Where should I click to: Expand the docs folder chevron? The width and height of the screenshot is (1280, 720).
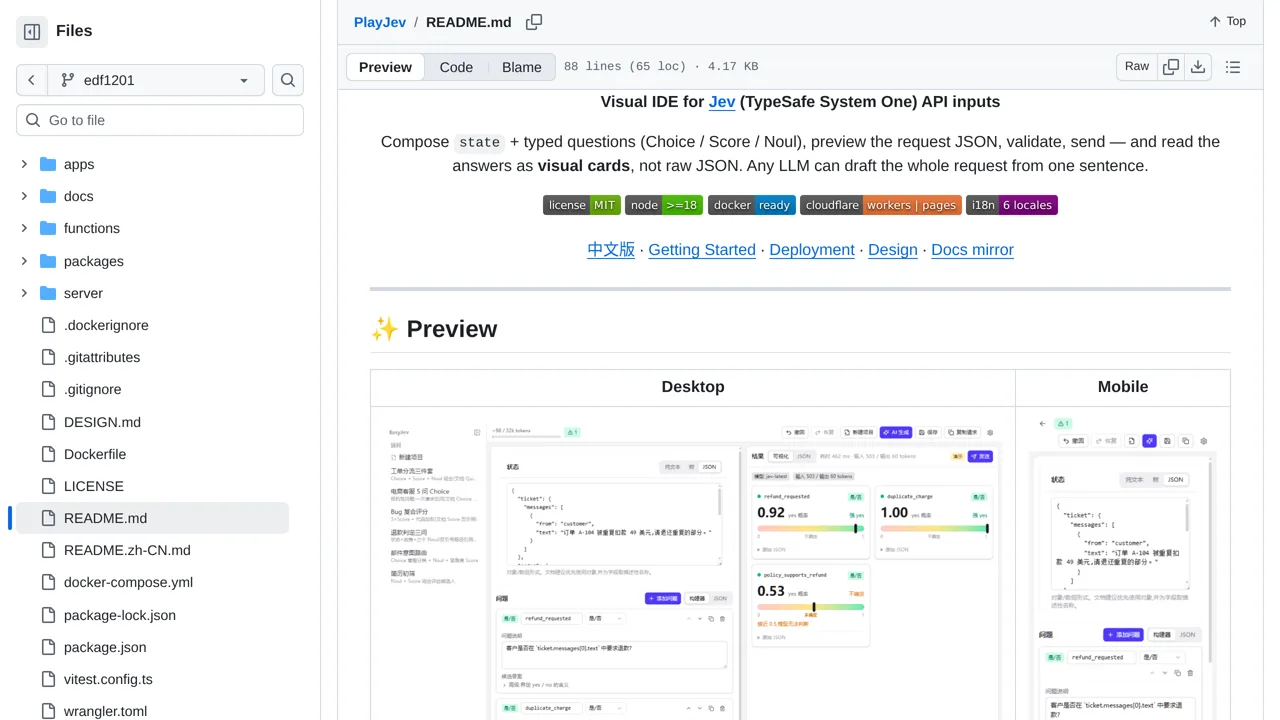coord(24,196)
